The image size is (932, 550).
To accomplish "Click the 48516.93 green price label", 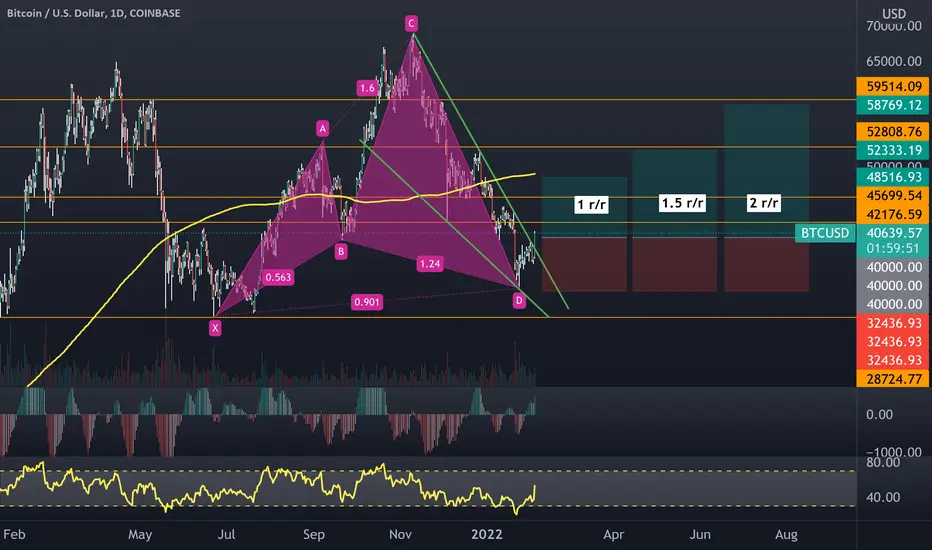I will point(894,177).
